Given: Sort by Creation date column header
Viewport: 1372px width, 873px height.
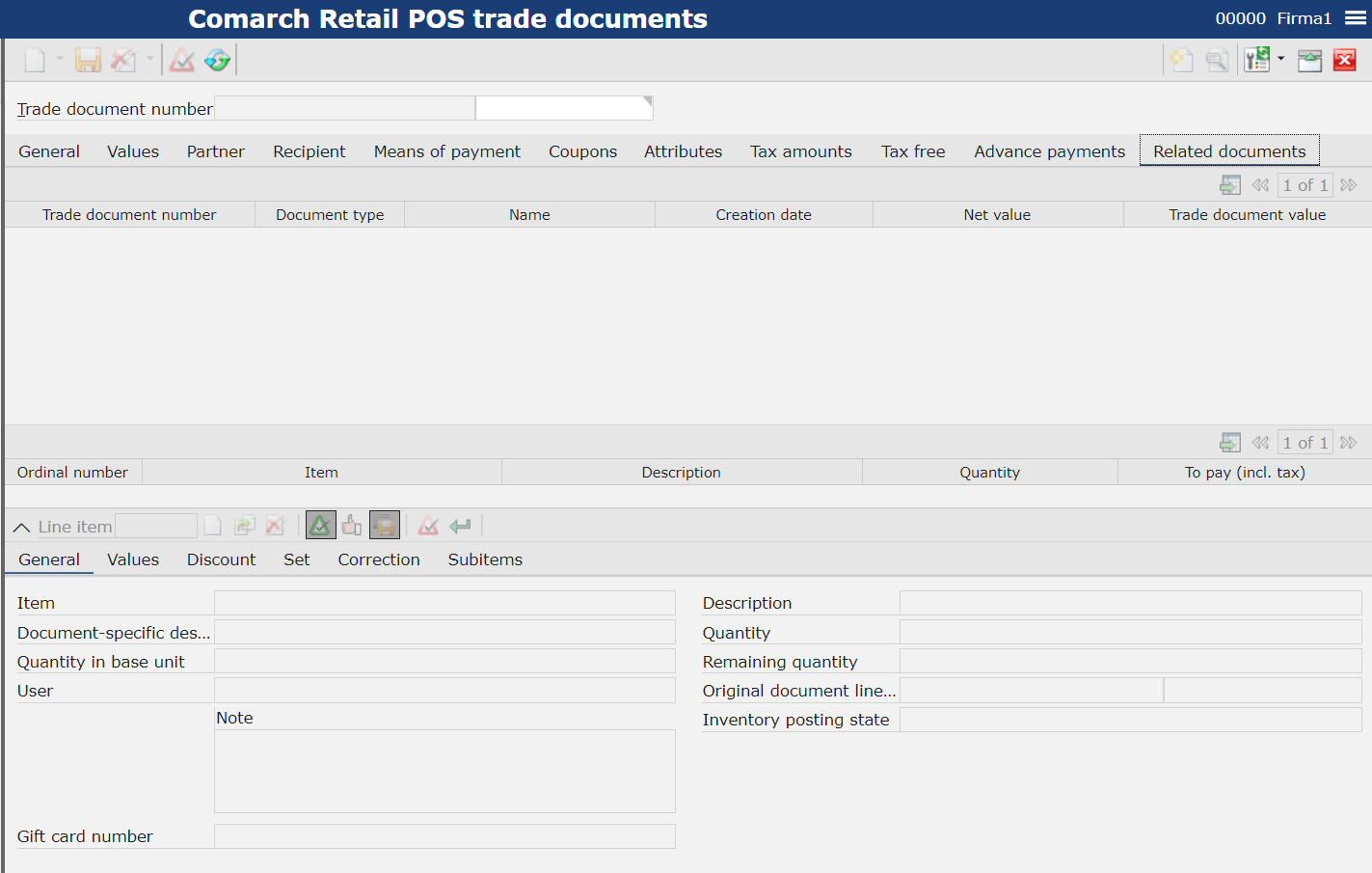Looking at the screenshot, I should 764,214.
